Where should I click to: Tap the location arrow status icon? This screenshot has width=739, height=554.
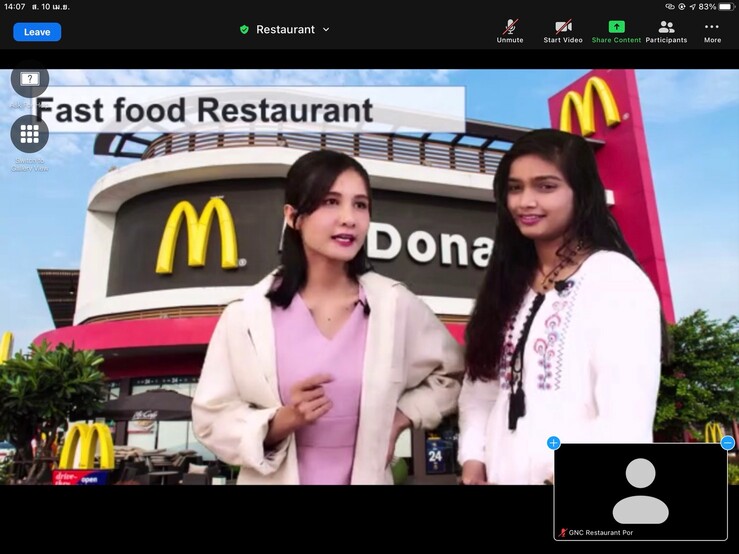(692, 7)
